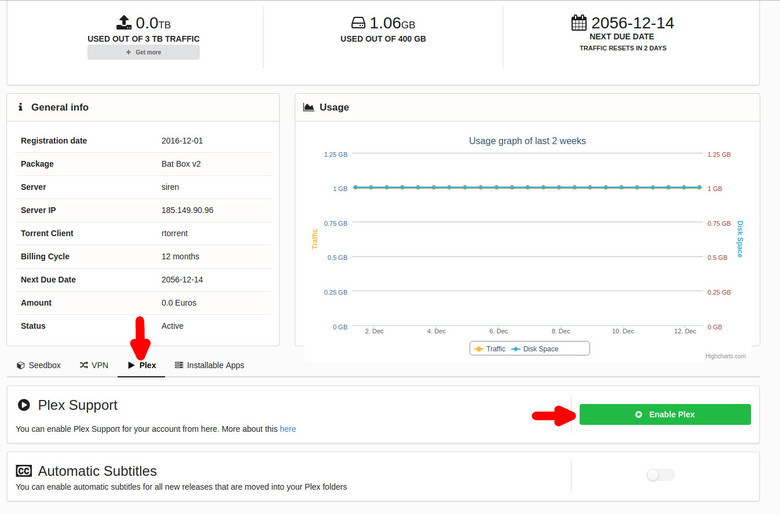Image resolution: width=780 pixels, height=514 pixels.
Task: Click the Status value Active
Action: (172, 326)
